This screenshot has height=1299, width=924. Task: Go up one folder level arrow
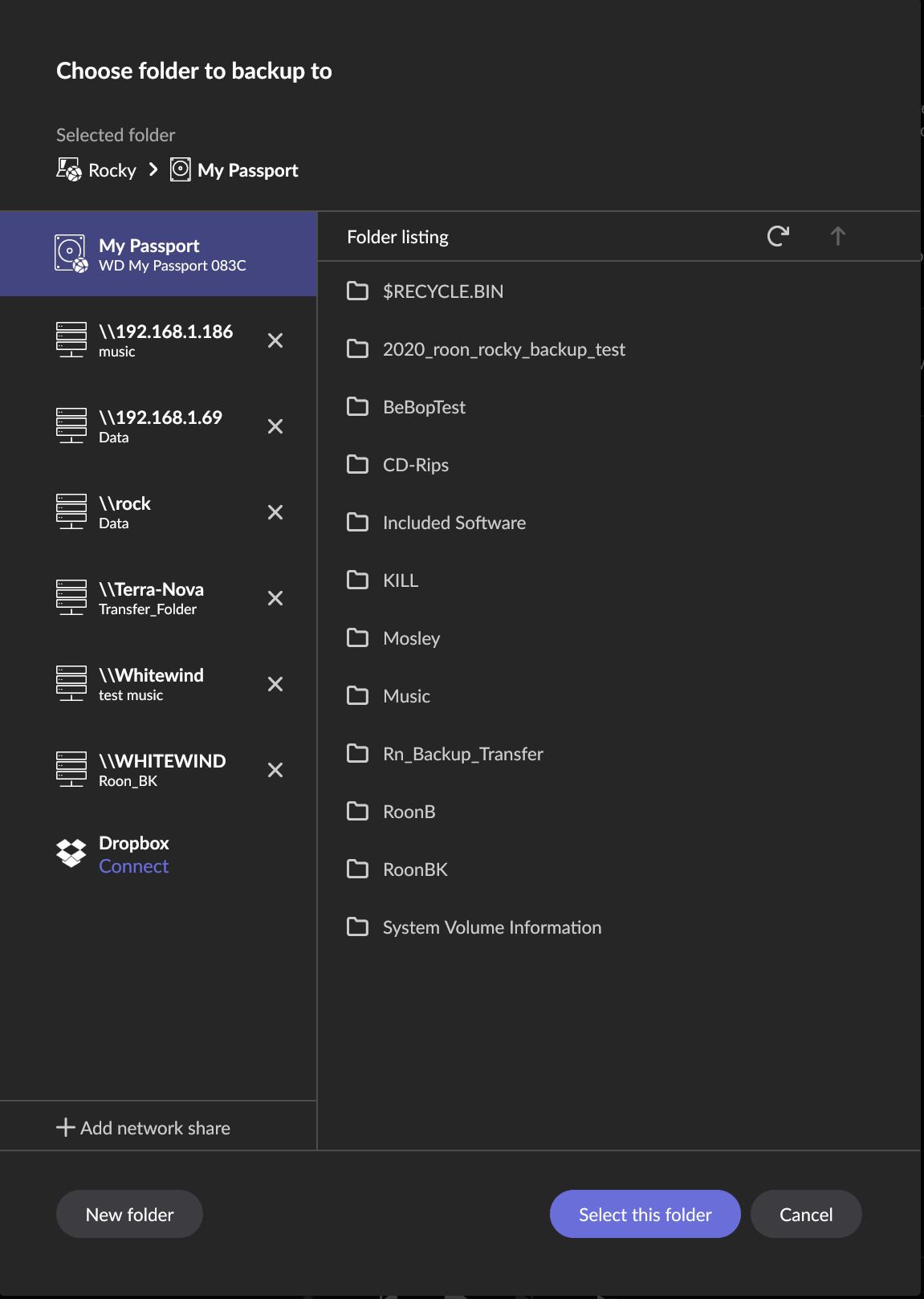(837, 236)
